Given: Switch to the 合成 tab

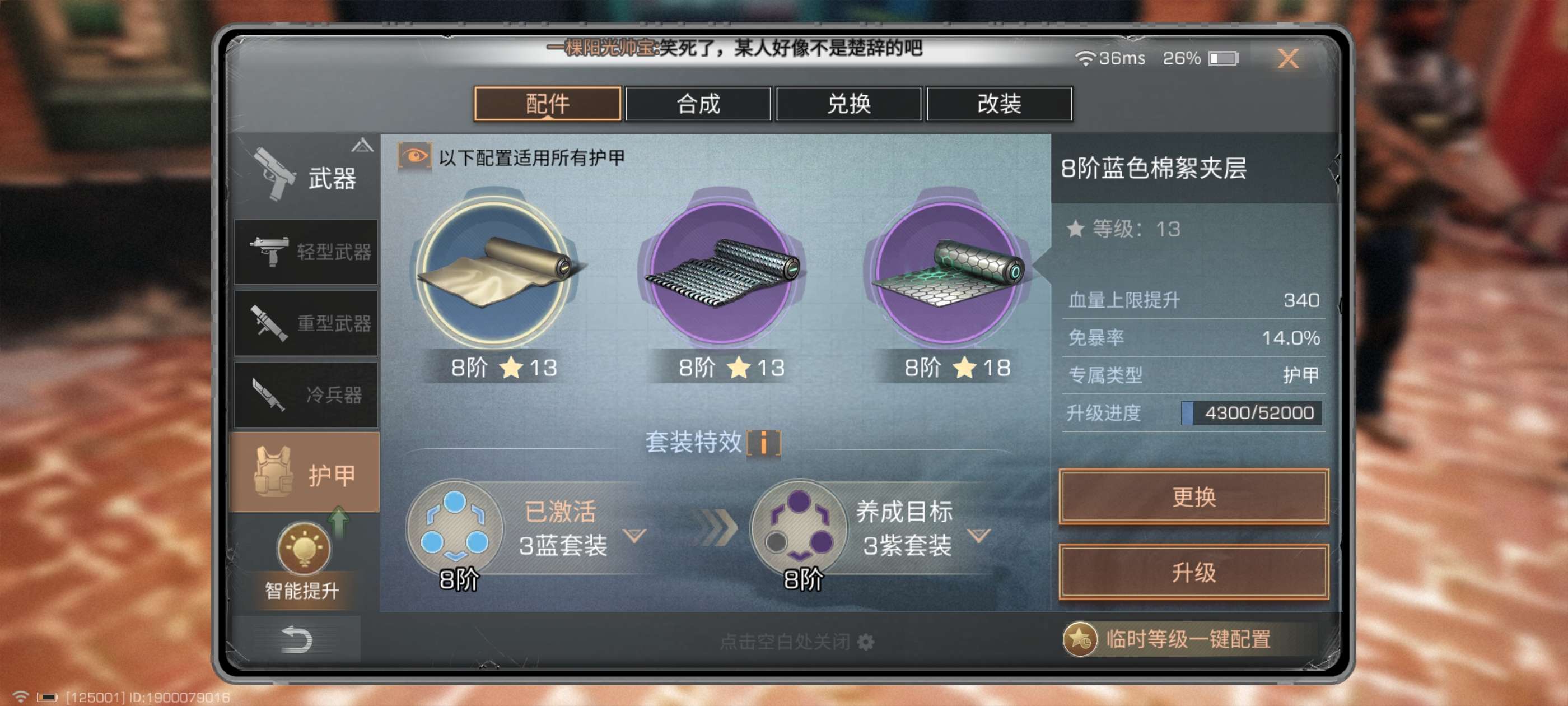Looking at the screenshot, I should click(x=698, y=104).
